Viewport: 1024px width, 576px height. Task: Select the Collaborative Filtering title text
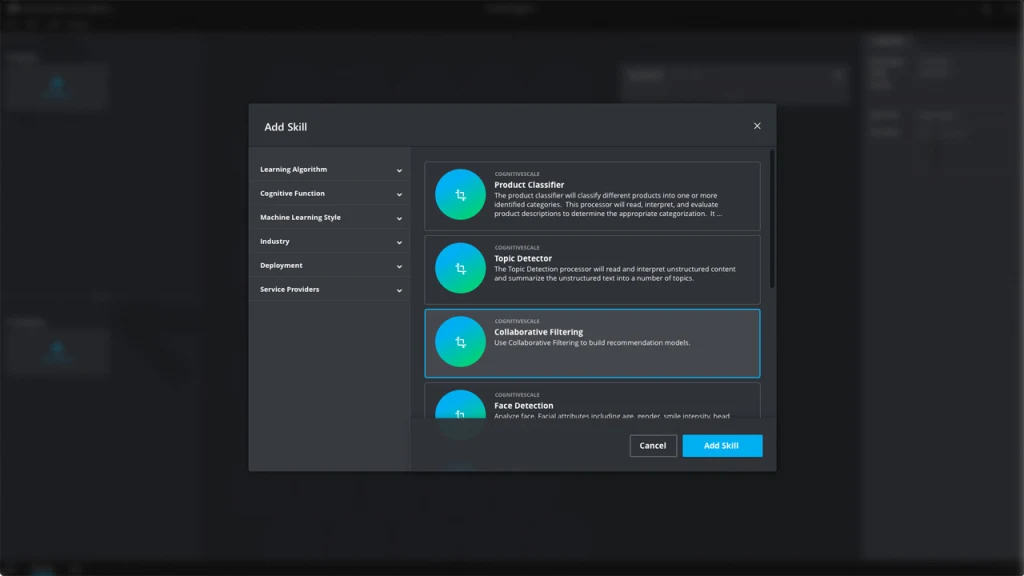(538, 332)
